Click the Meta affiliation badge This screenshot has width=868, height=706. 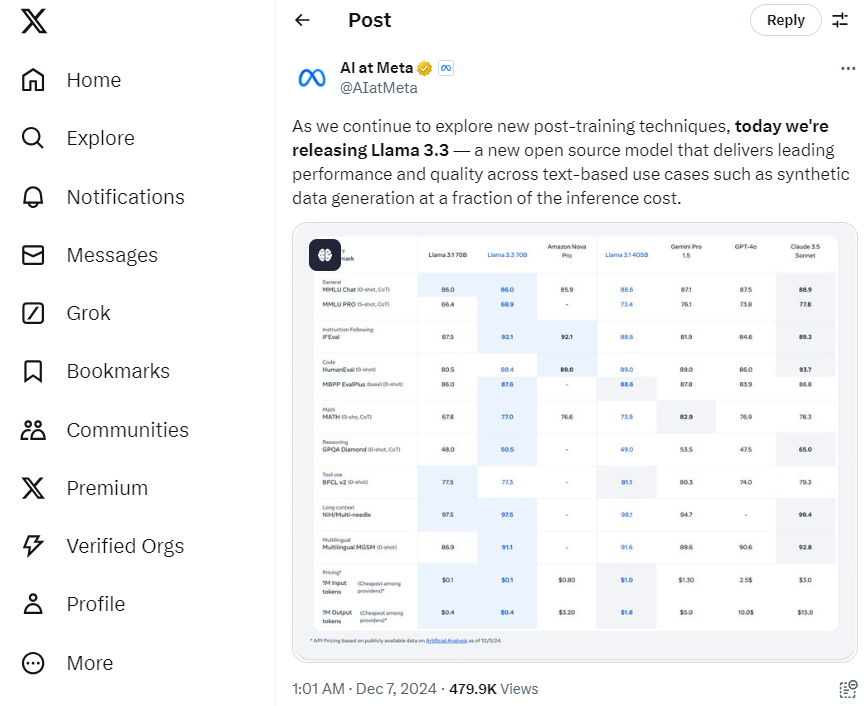[x=446, y=68]
